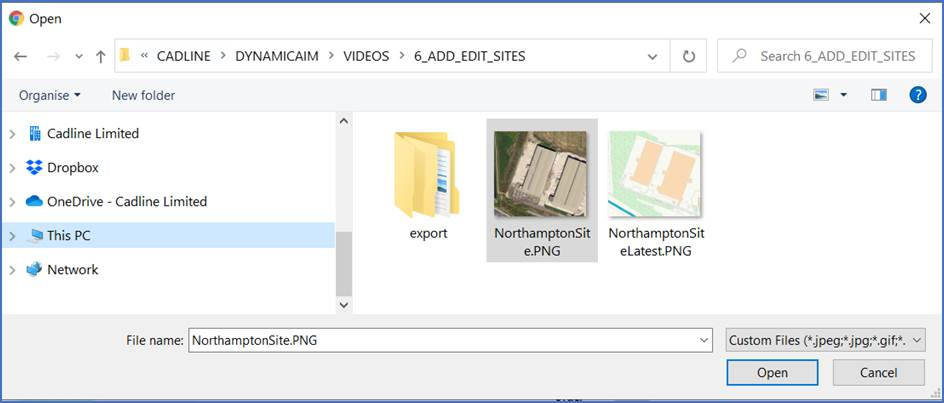This screenshot has width=944, height=403.
Task: Close the Open dialog window
Action: coord(925,19)
